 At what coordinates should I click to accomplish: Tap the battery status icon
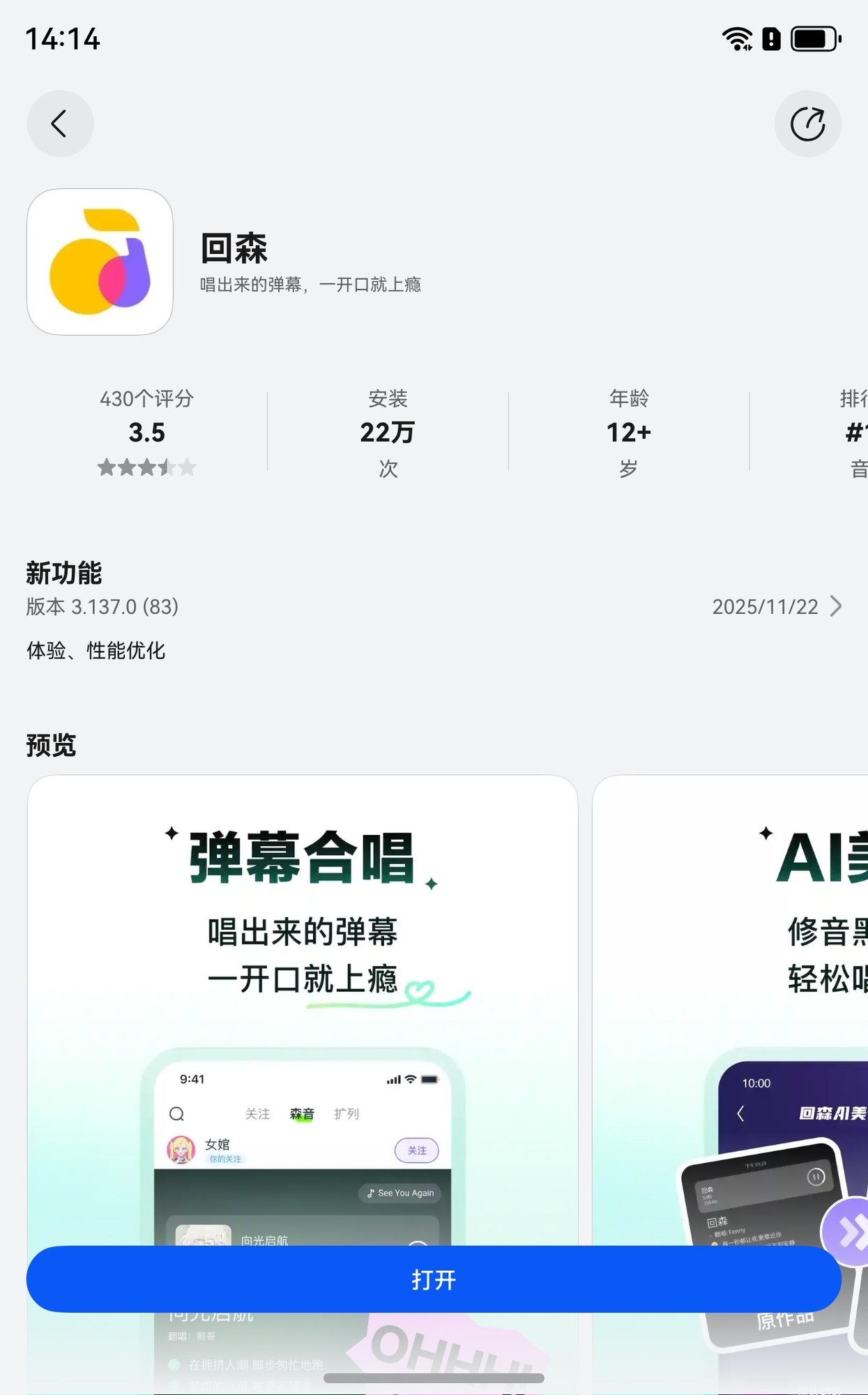click(x=815, y=39)
